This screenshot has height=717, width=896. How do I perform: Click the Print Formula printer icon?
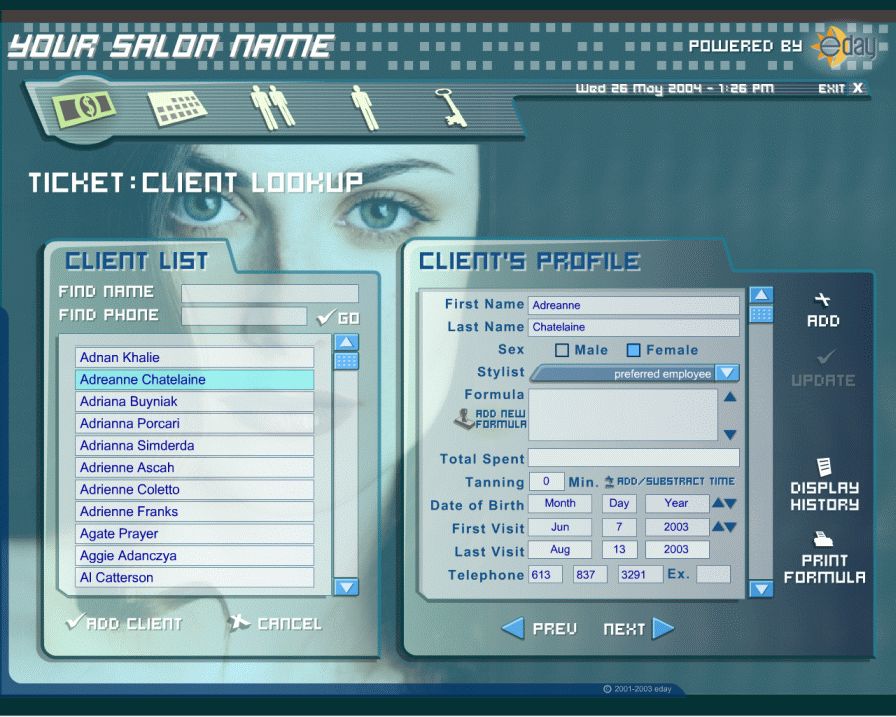824,539
